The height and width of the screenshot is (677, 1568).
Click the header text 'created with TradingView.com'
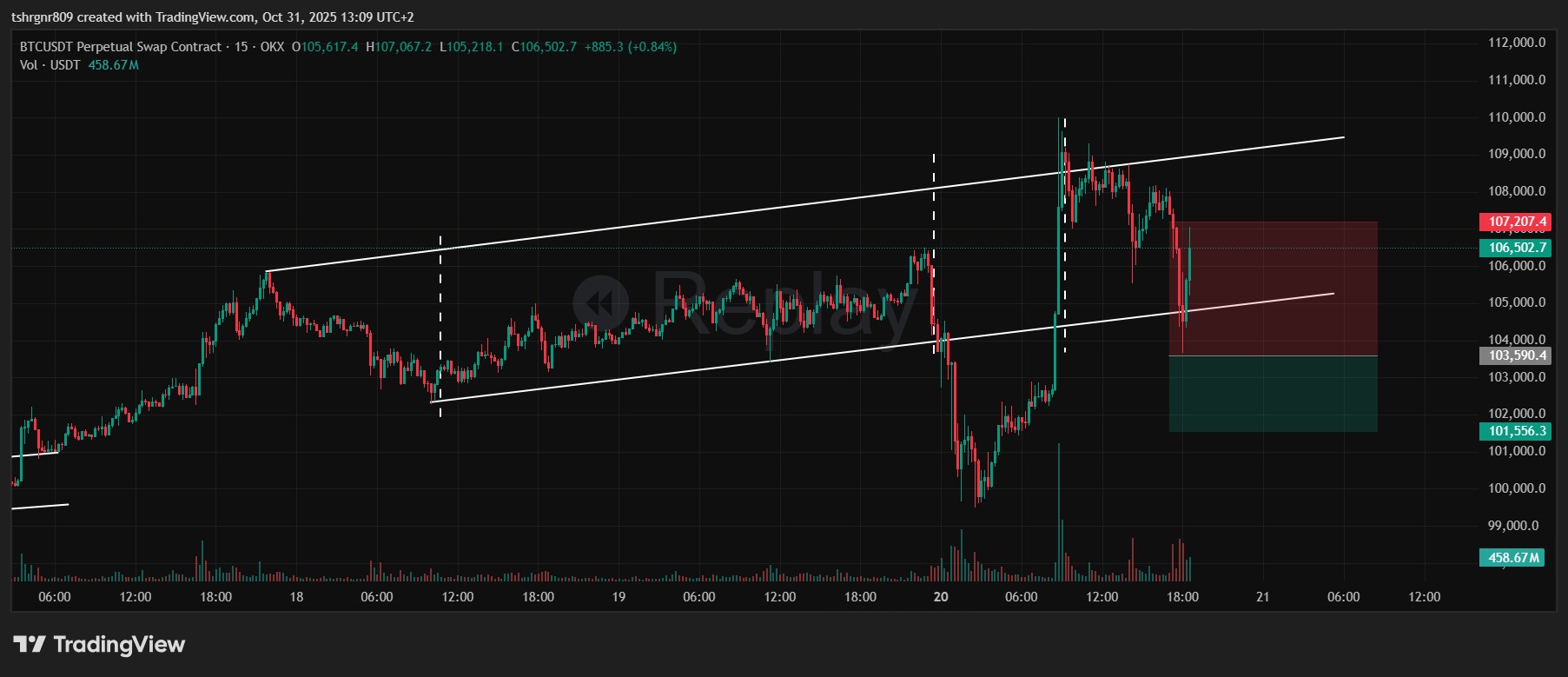coord(168,17)
